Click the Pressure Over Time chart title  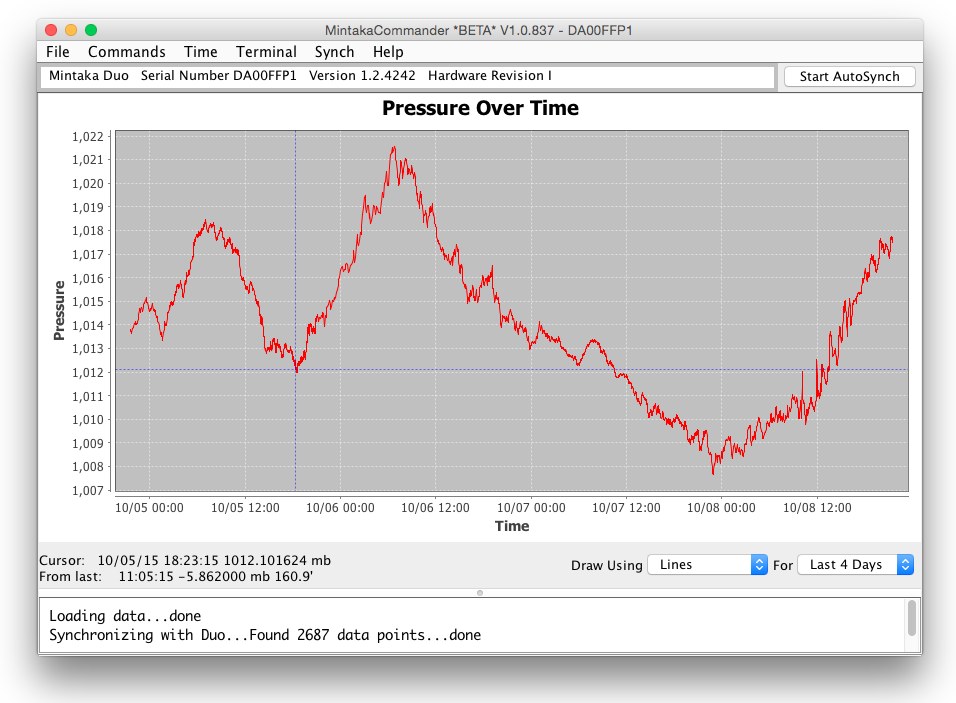click(x=480, y=108)
